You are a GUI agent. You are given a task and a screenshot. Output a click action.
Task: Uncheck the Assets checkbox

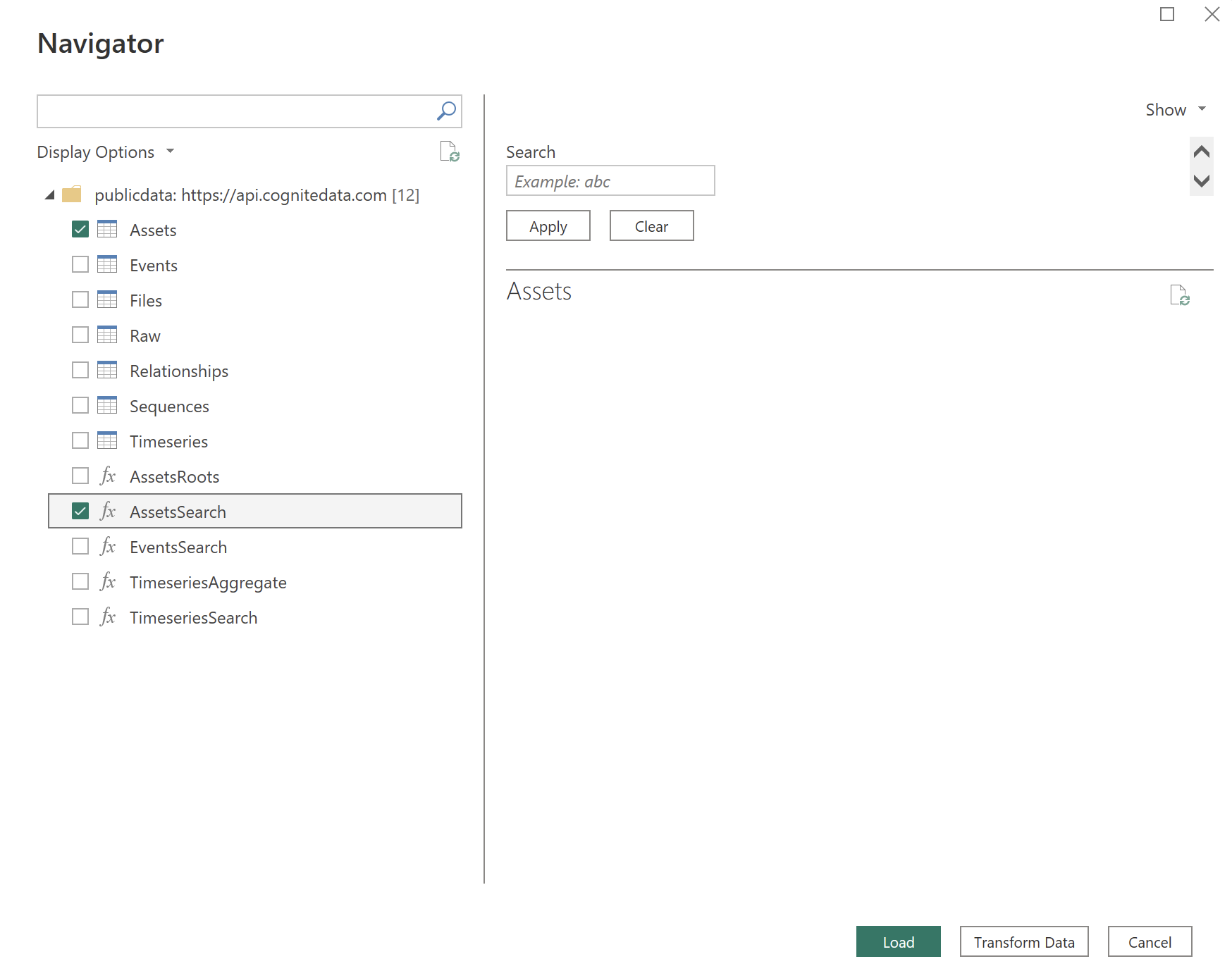click(x=80, y=229)
